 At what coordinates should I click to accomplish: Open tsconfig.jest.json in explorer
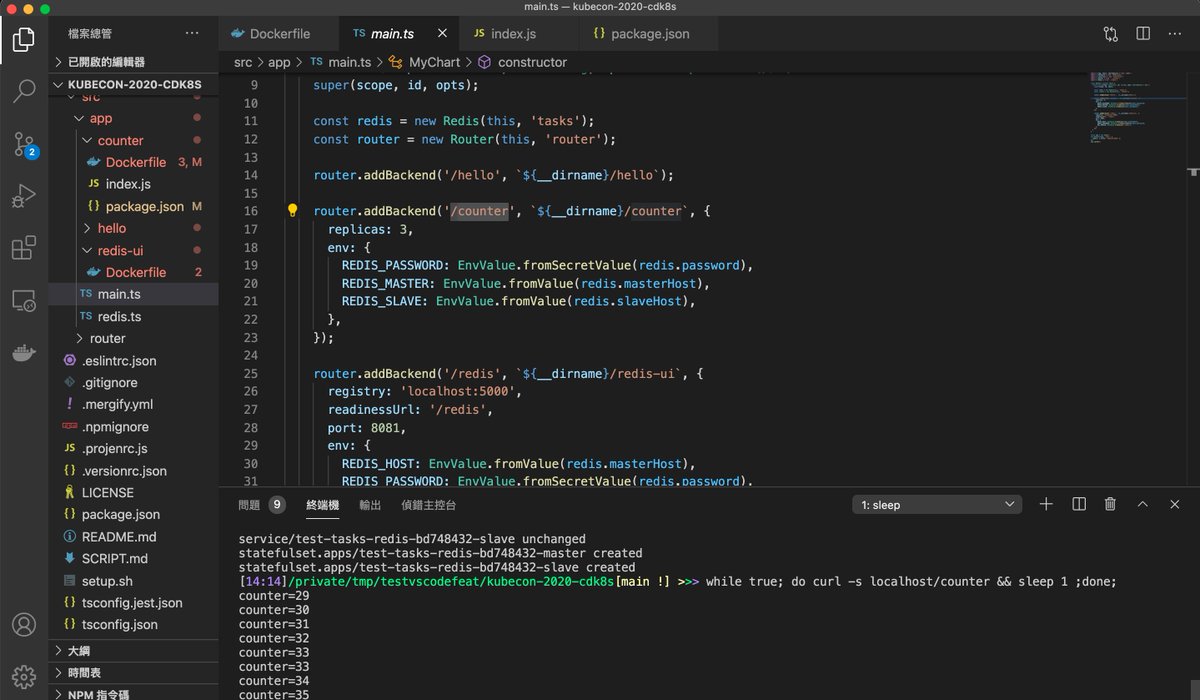pyautogui.click(x=133, y=602)
